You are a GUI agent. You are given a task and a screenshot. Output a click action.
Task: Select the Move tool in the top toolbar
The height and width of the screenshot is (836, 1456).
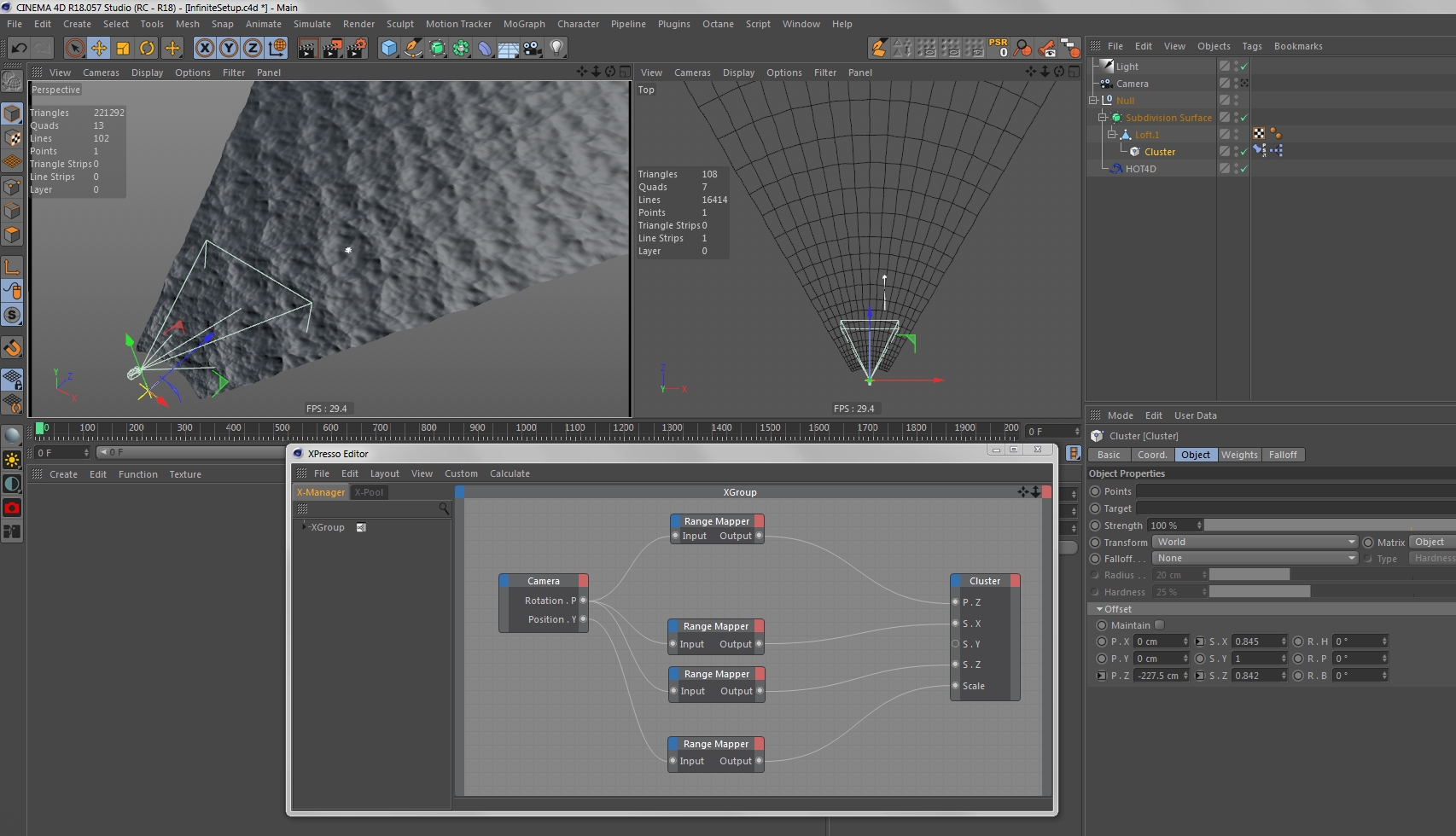[99, 48]
